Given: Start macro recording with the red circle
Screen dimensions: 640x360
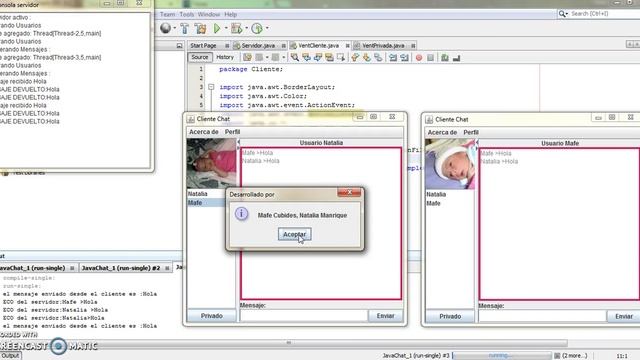Looking at the screenshot, I should (419, 58).
